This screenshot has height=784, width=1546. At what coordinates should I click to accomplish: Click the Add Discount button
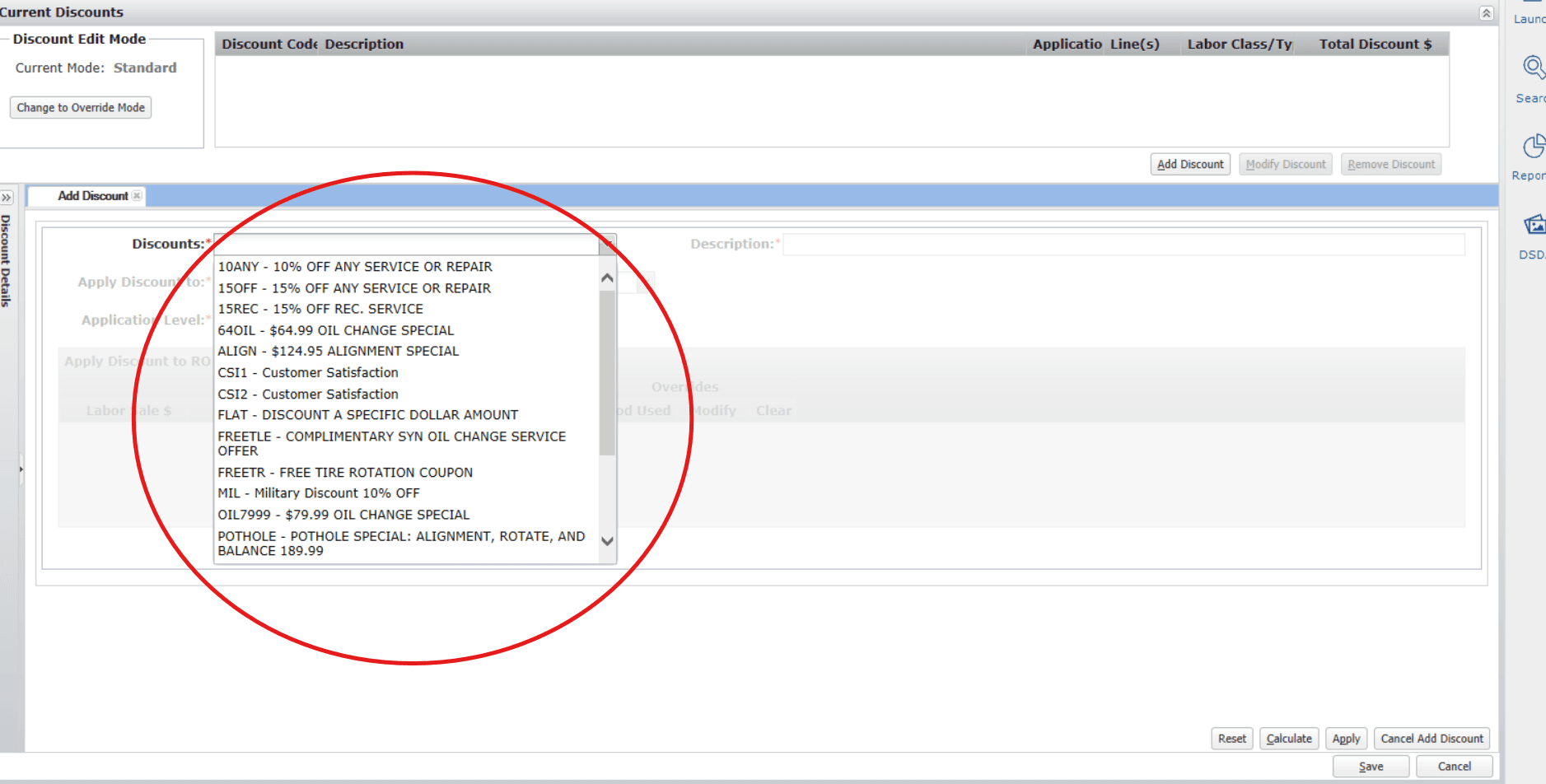[x=1190, y=165]
